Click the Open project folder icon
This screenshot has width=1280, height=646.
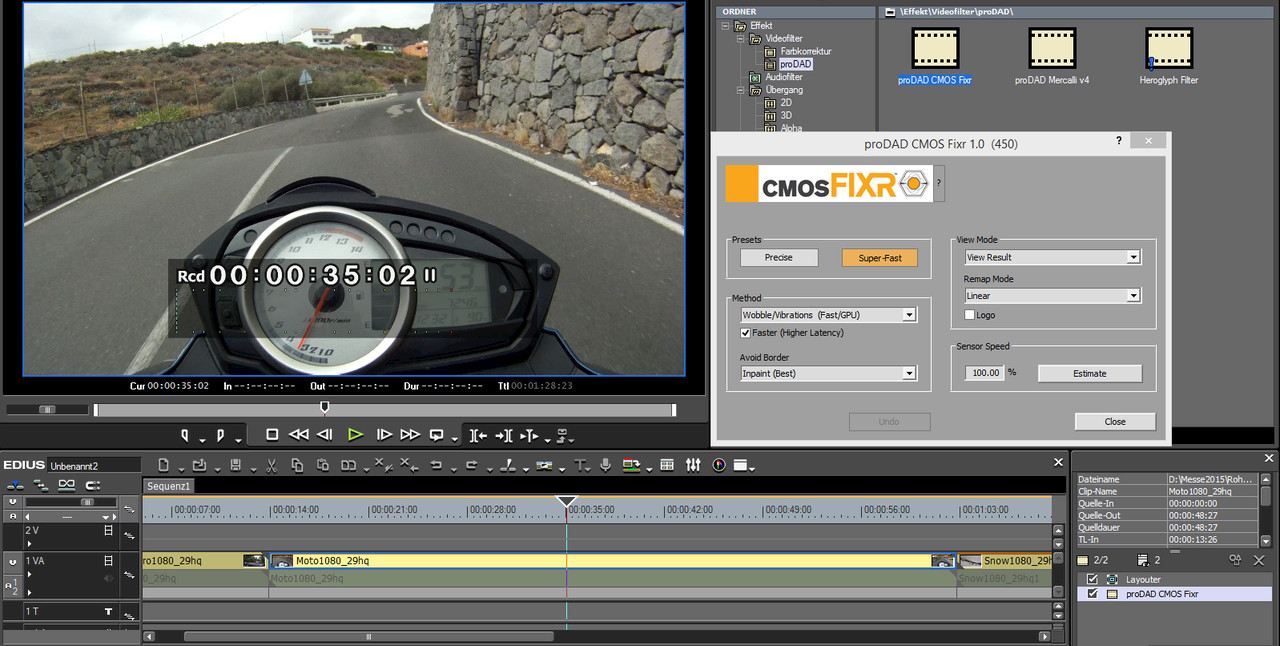199,465
